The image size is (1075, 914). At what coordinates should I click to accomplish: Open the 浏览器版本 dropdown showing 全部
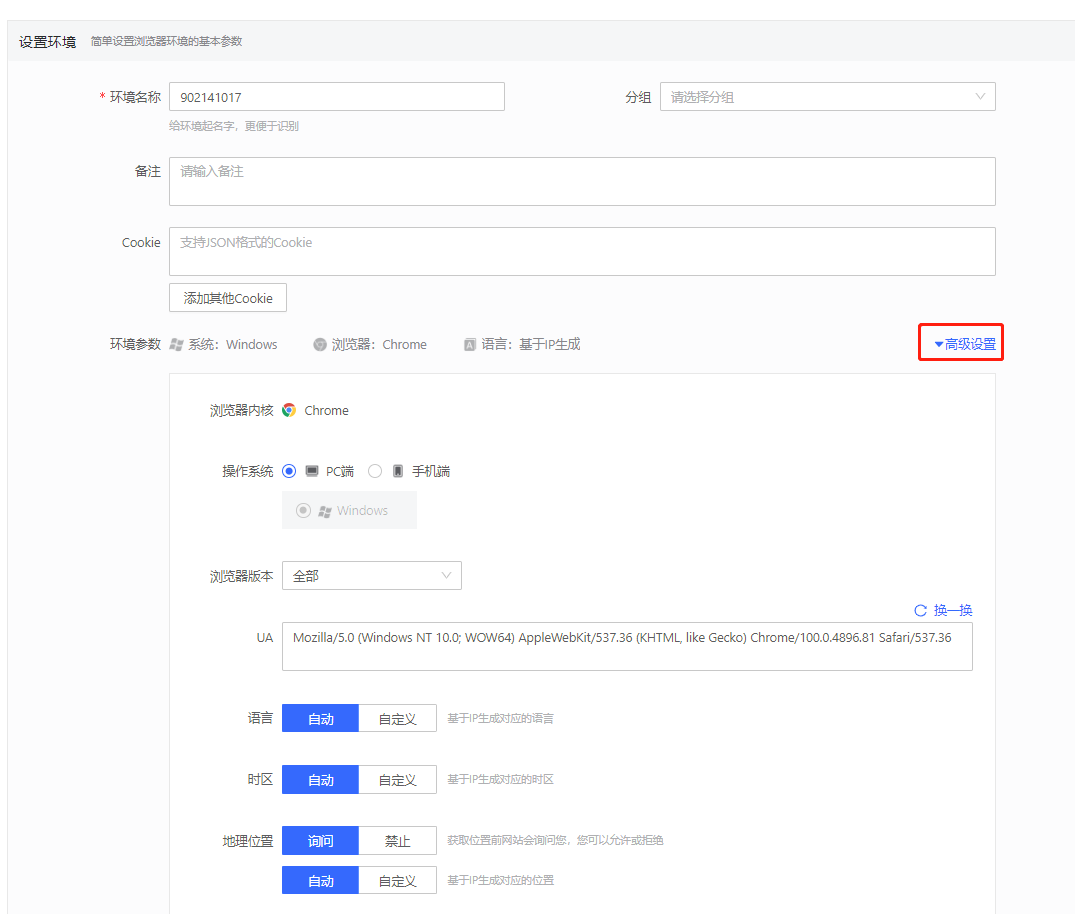371,575
